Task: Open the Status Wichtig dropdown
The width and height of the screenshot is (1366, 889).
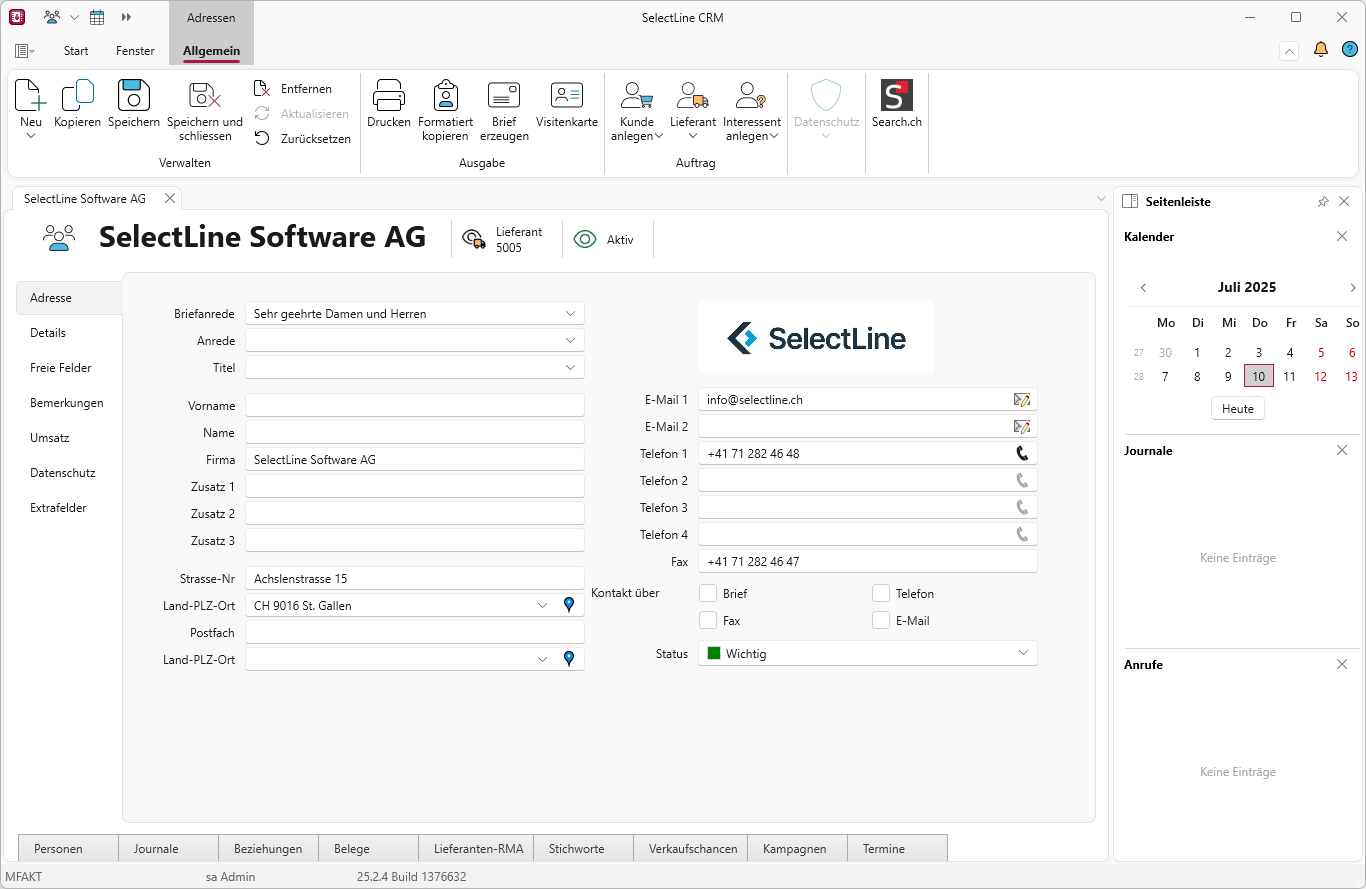Action: (x=1023, y=653)
